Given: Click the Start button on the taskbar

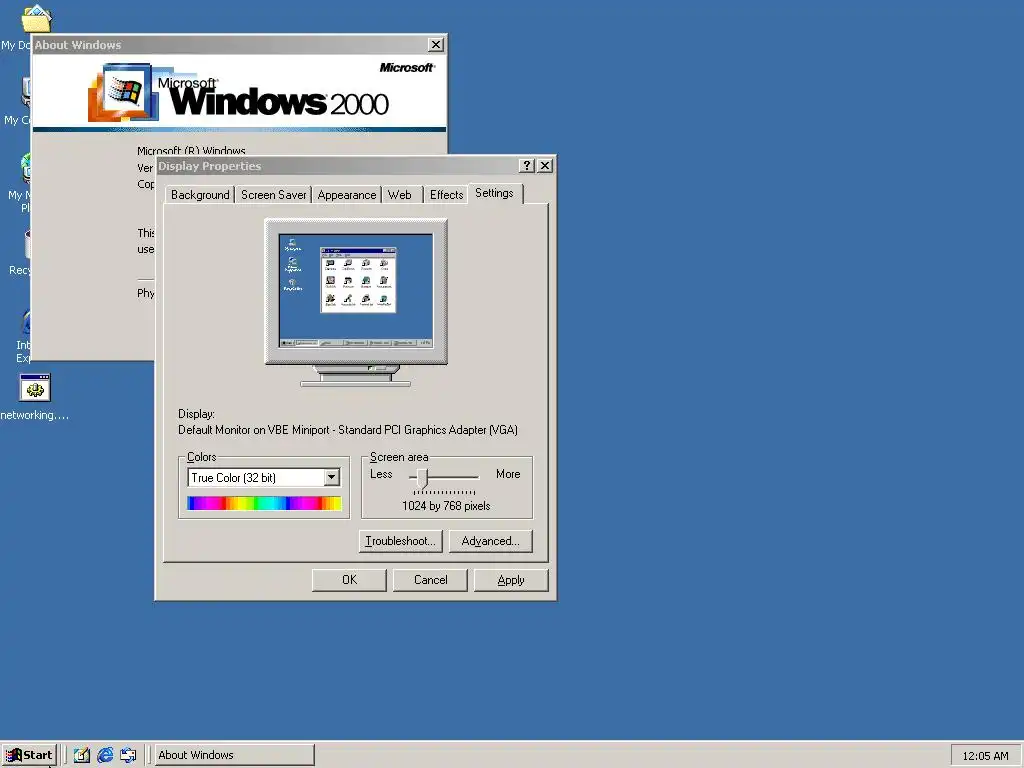Looking at the screenshot, I should tap(29, 755).
